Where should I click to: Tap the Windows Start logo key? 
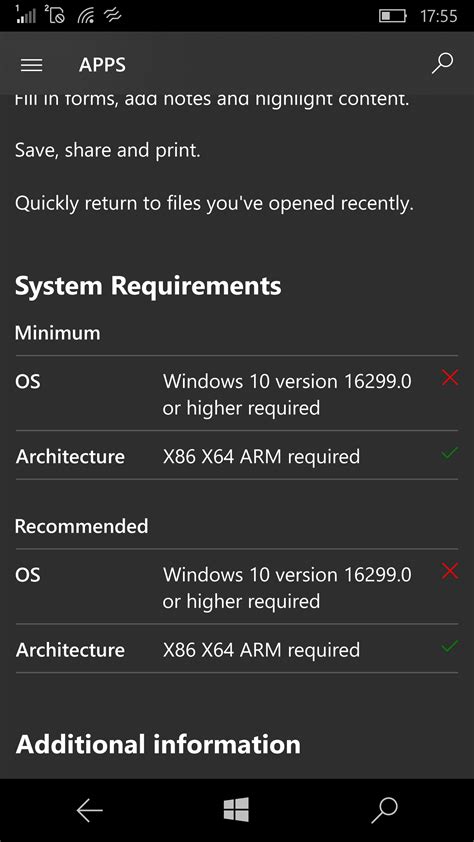coord(236,809)
